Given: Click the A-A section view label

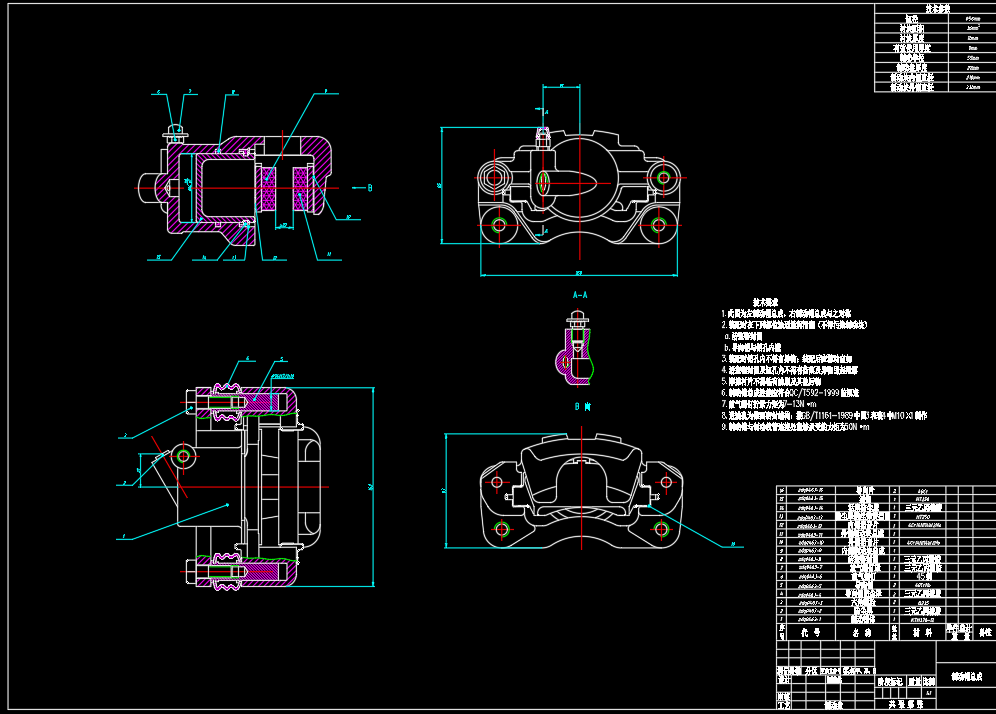Looking at the screenshot, I should pyautogui.click(x=579, y=296).
